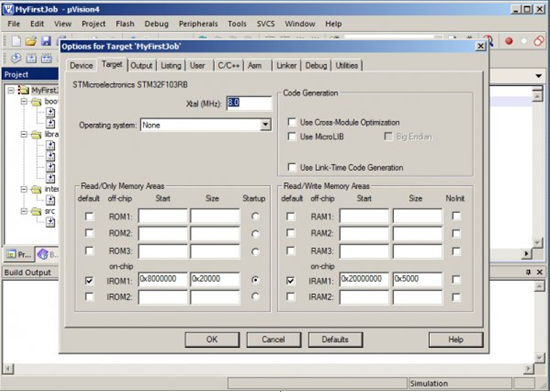This screenshot has width=550, height=392.
Task: Collapse the libra group in project tree
Action: [x=24, y=135]
